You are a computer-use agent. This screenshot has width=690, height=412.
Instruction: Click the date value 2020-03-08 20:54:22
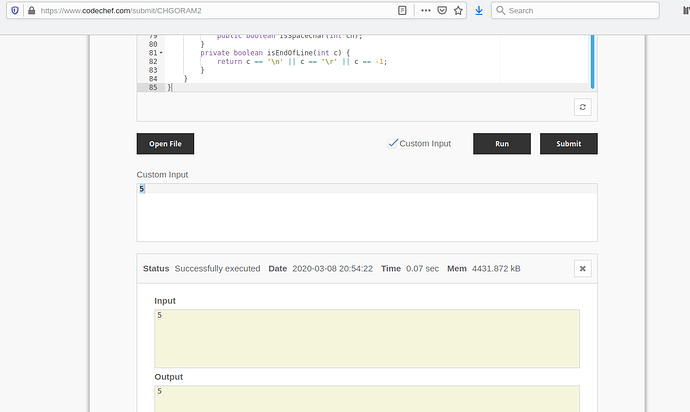click(x=332, y=269)
